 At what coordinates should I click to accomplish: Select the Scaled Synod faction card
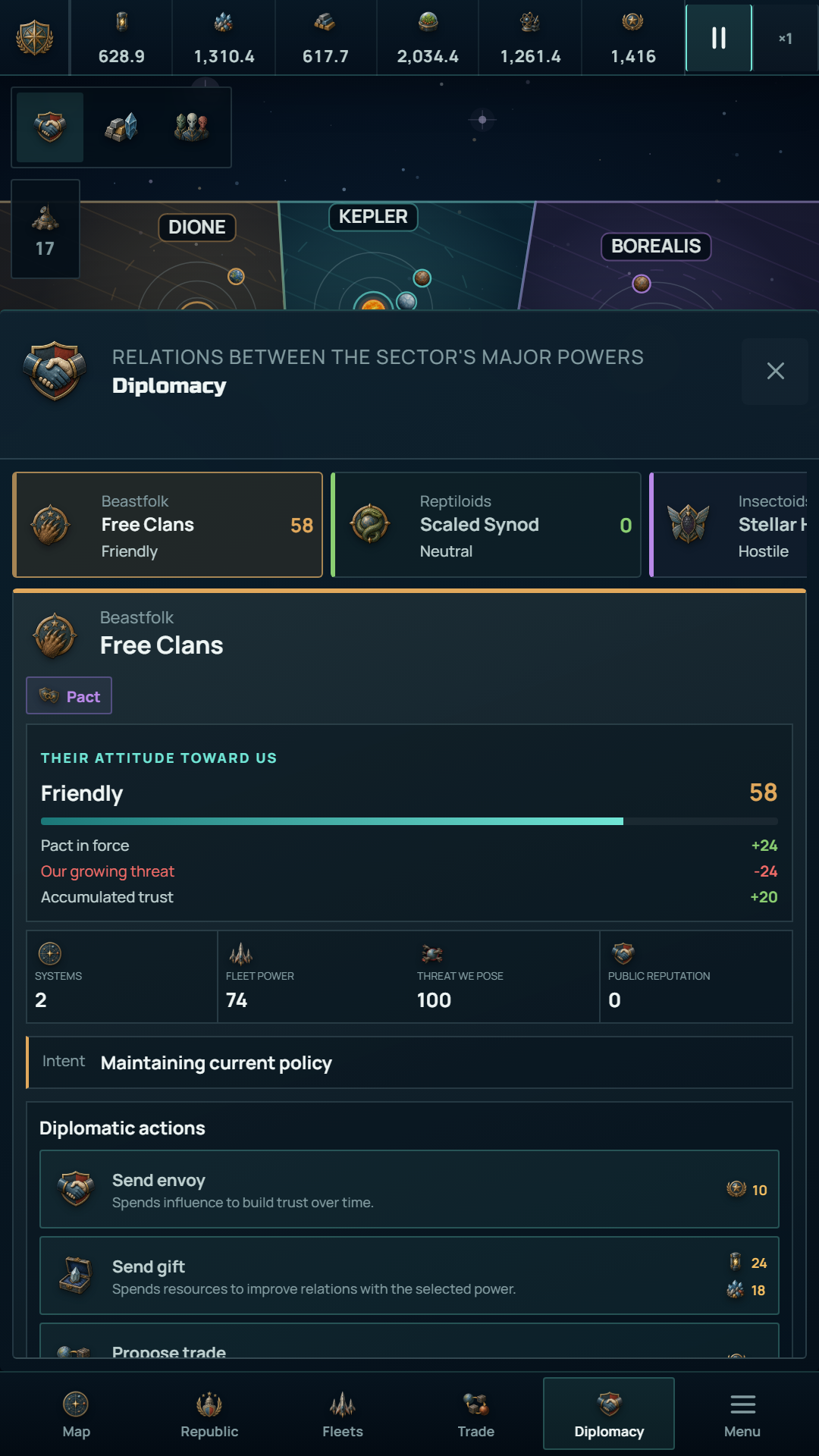[x=486, y=525]
